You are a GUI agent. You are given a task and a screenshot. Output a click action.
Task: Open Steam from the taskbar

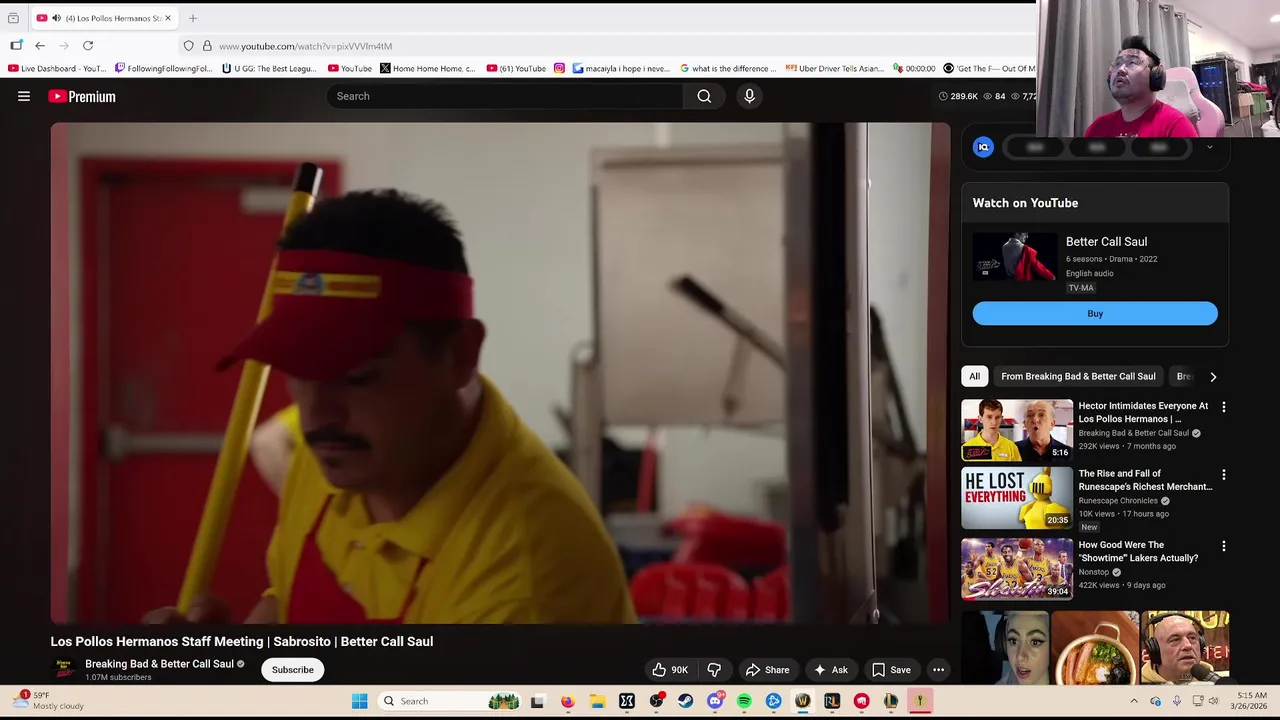pyautogui.click(x=685, y=701)
